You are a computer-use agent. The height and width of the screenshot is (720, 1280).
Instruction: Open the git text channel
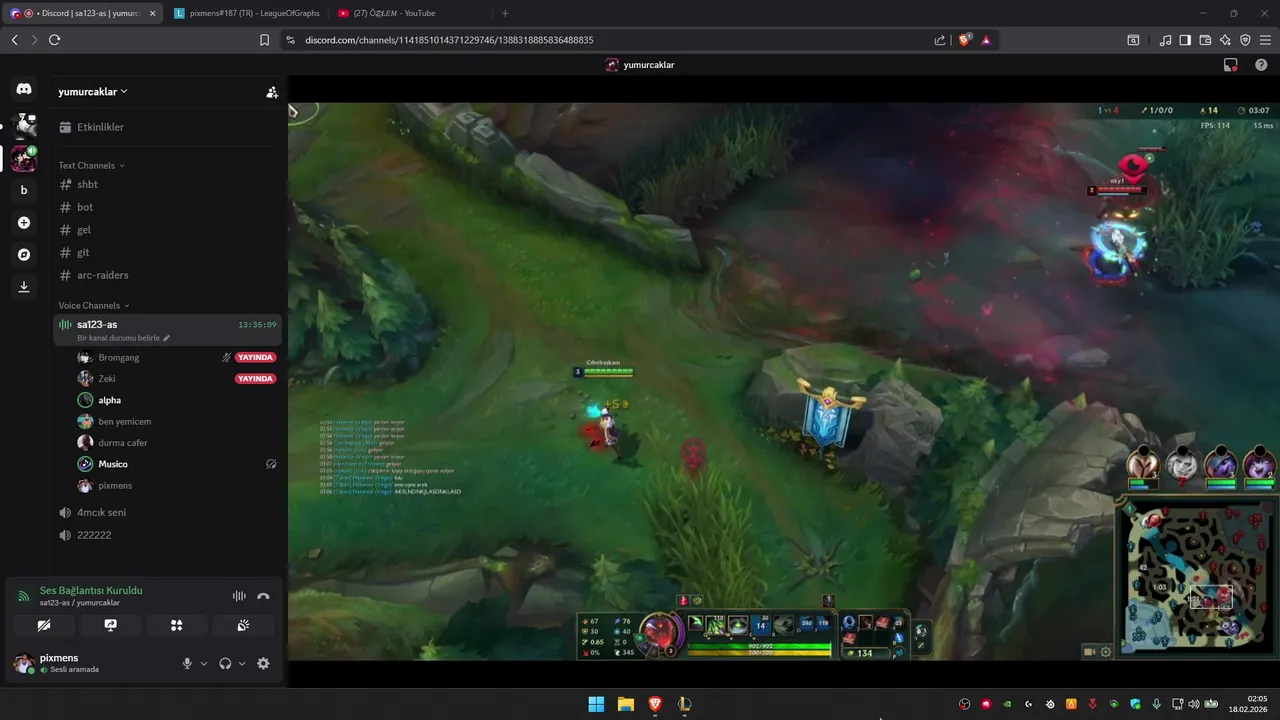pos(167,253)
